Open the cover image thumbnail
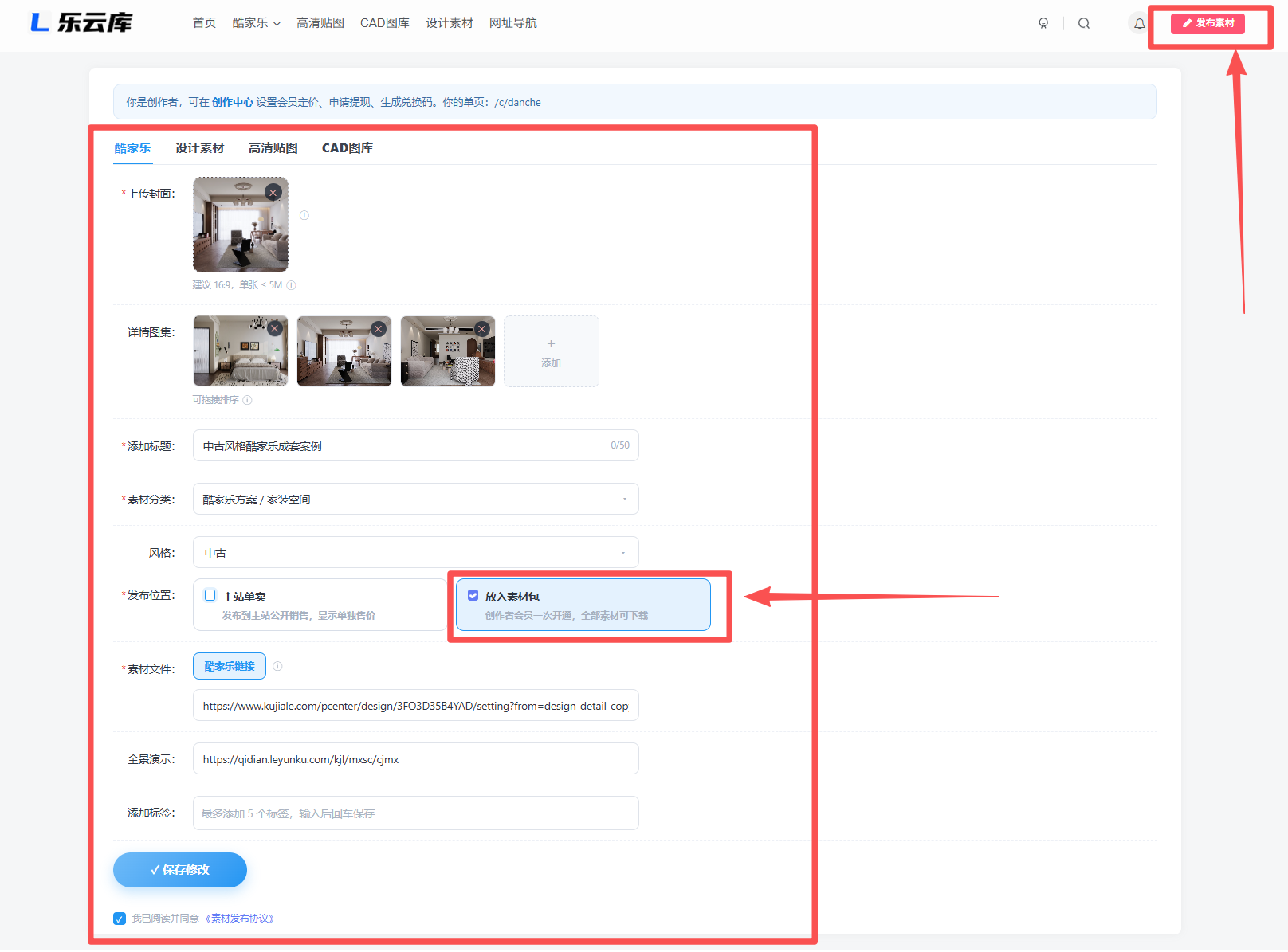1288x952 pixels. [x=241, y=225]
